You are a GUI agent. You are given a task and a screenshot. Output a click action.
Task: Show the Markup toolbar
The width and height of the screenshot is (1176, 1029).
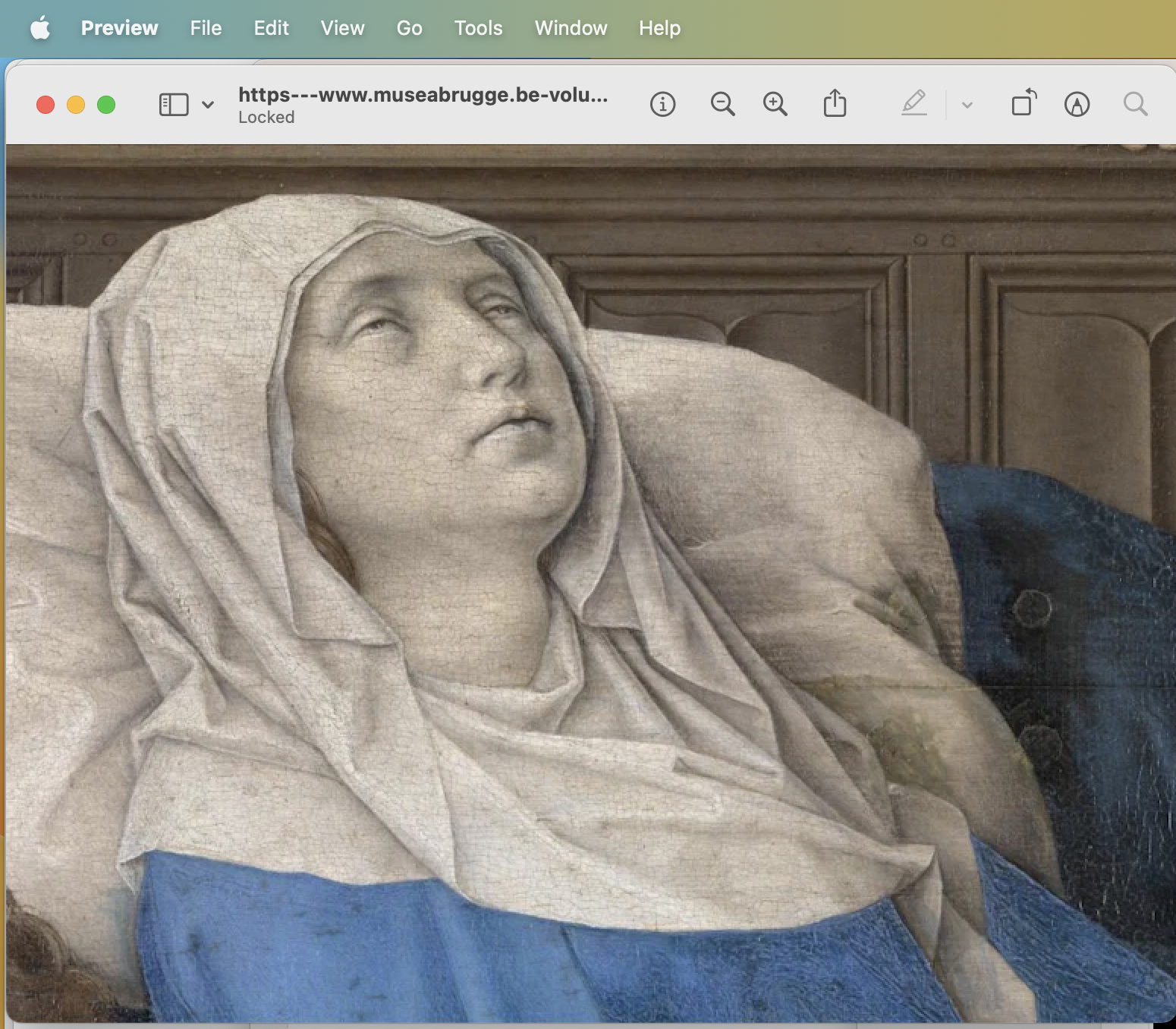[x=1077, y=104]
